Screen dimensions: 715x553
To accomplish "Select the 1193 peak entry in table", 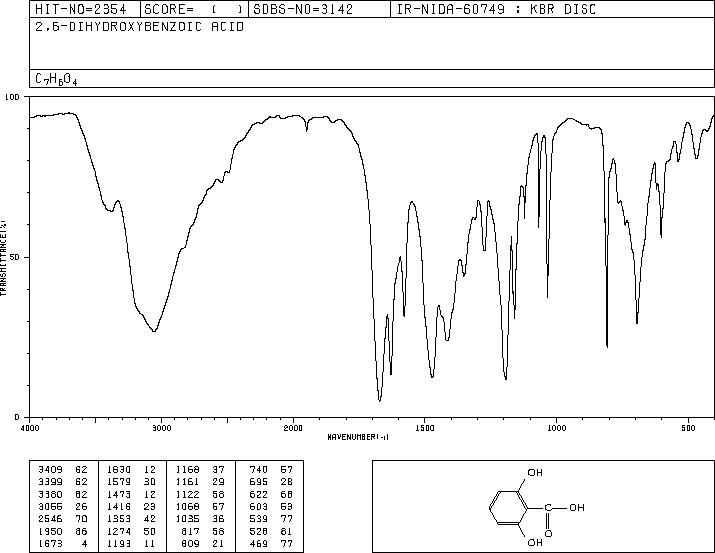I will coord(132,544).
